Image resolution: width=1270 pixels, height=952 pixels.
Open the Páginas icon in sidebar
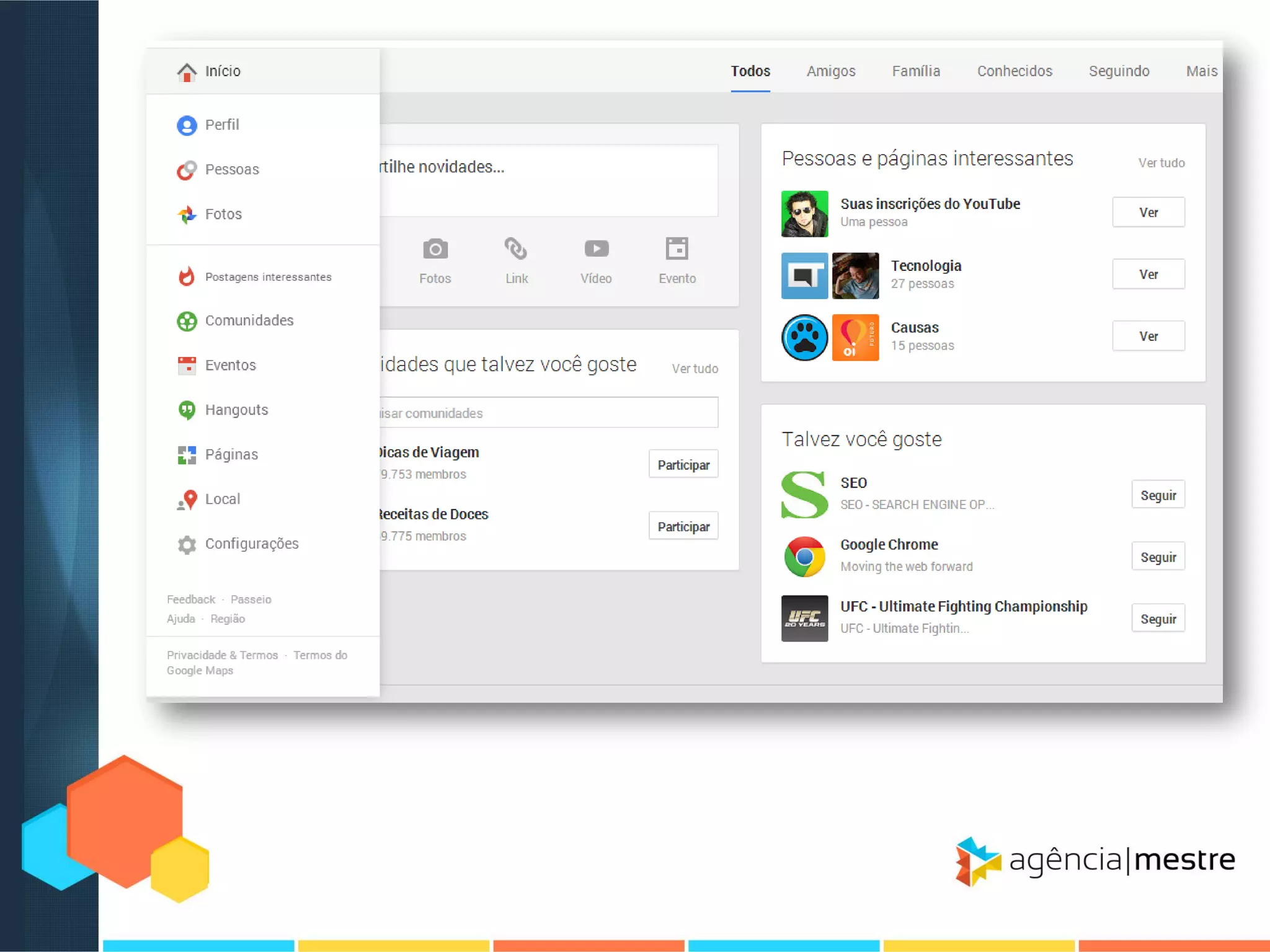pyautogui.click(x=187, y=455)
